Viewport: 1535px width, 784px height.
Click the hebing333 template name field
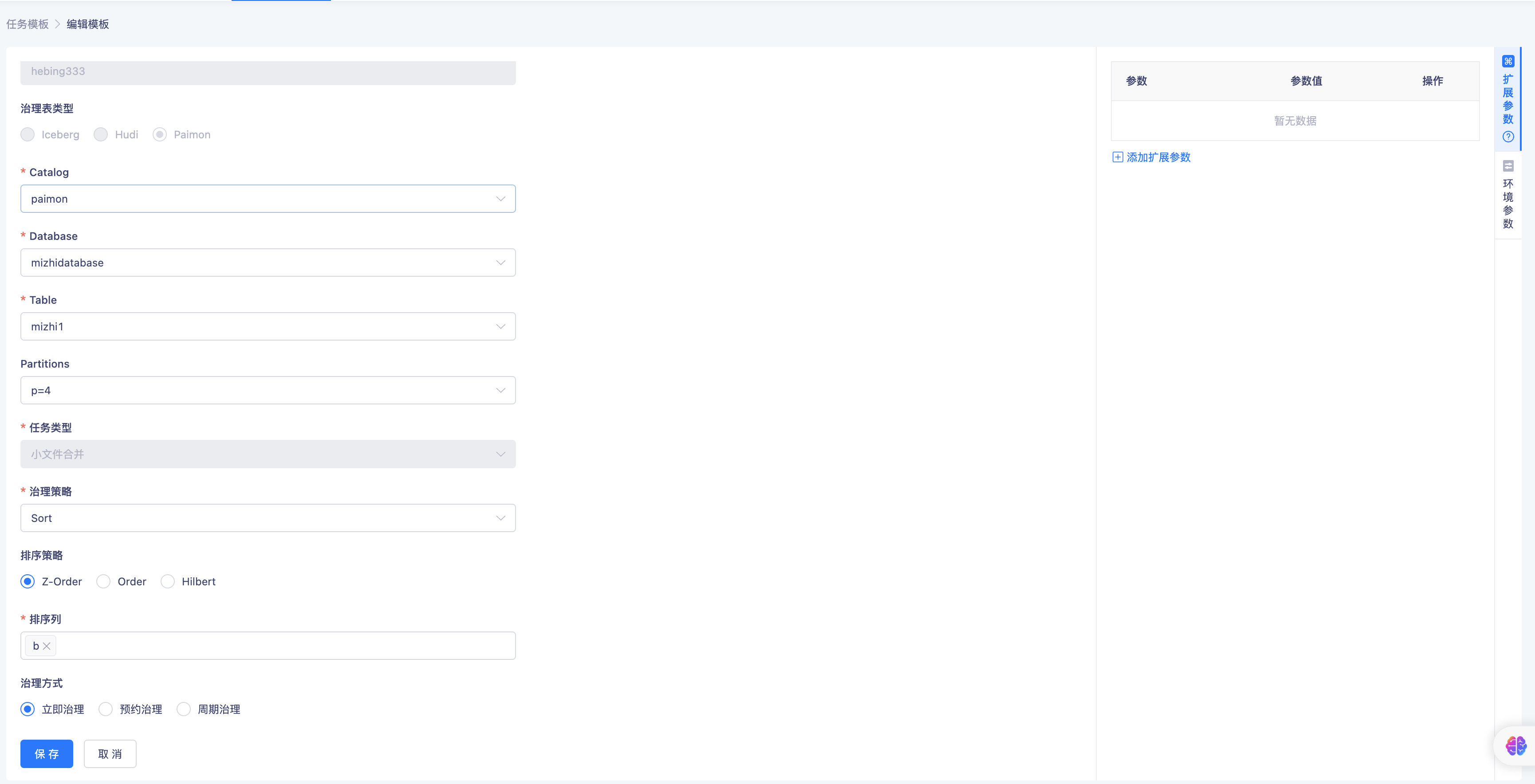[268, 72]
